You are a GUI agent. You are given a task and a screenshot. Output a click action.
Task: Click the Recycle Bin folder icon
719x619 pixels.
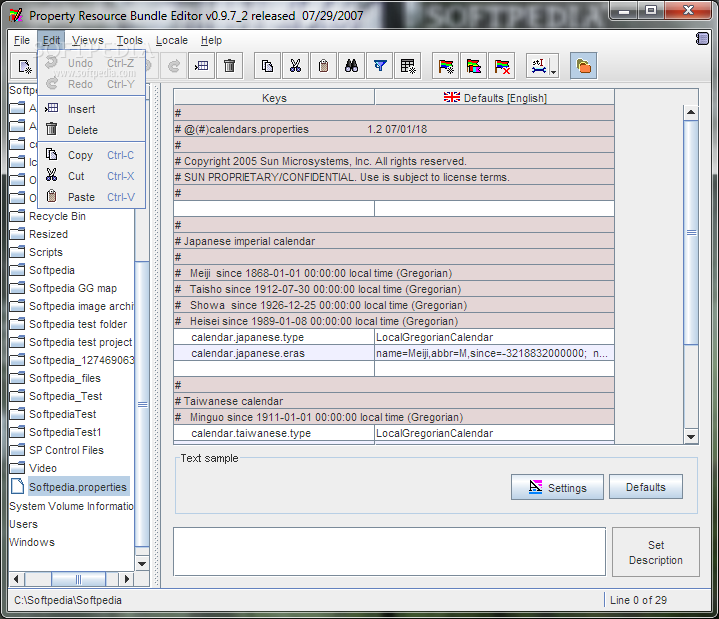[17, 216]
